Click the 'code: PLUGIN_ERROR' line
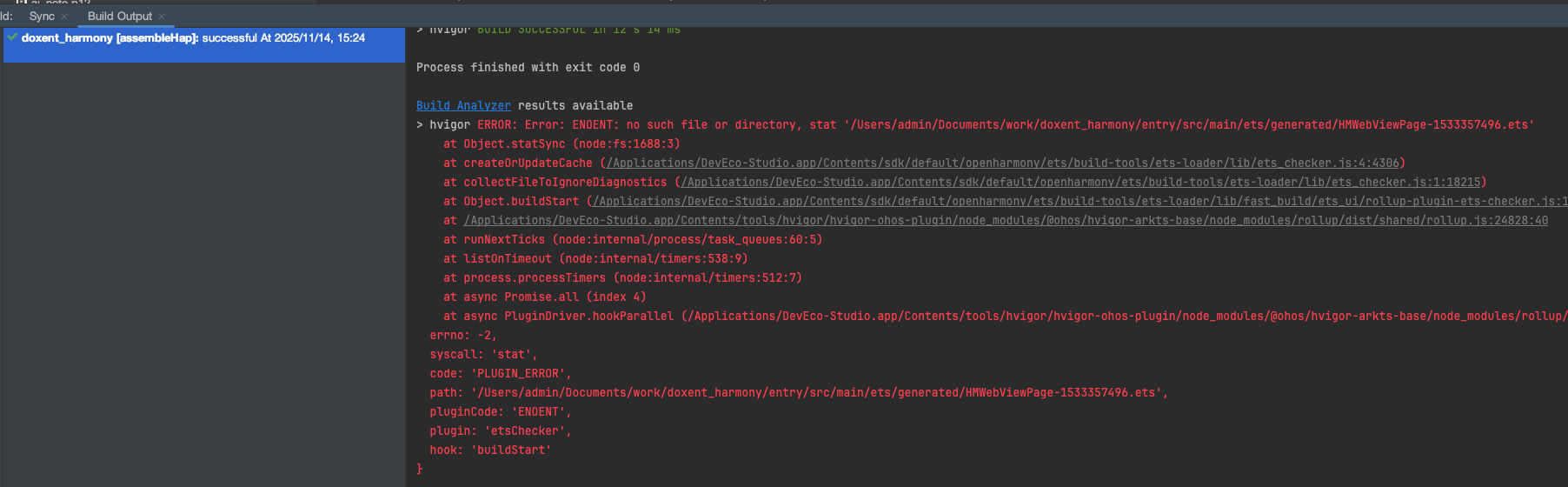Viewport: 1568px width, 487px height. [500, 374]
